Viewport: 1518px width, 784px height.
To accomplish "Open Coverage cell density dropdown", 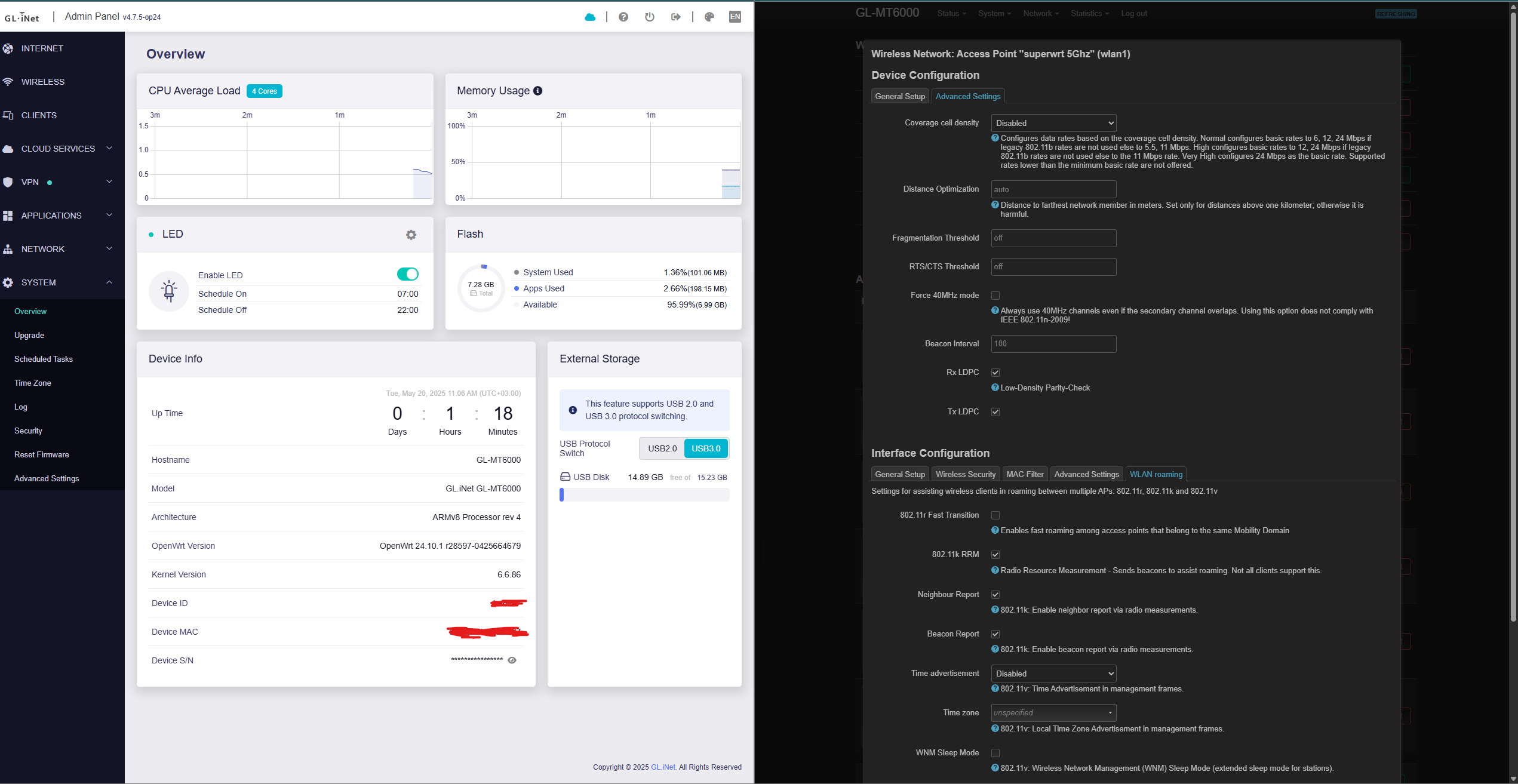I will click(x=1053, y=123).
